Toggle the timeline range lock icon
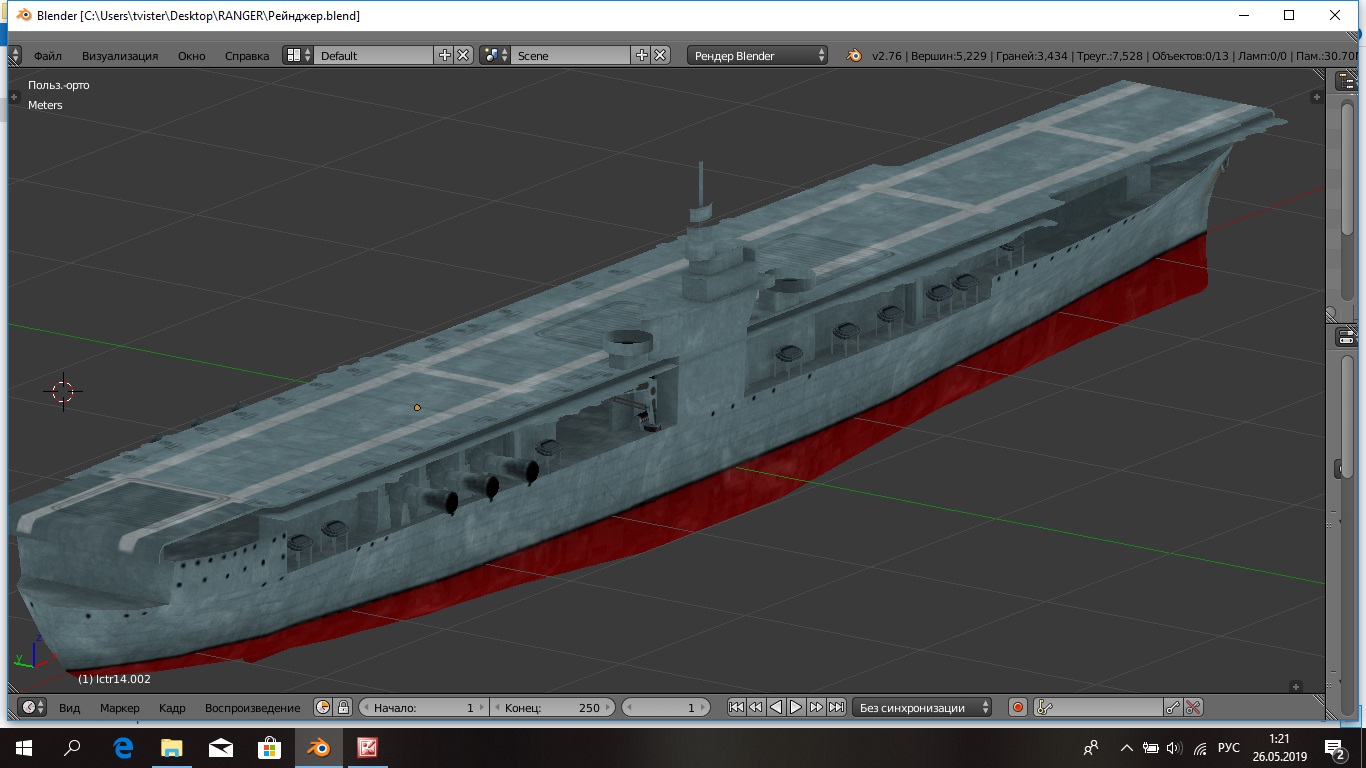This screenshot has width=1366, height=768. [x=343, y=708]
